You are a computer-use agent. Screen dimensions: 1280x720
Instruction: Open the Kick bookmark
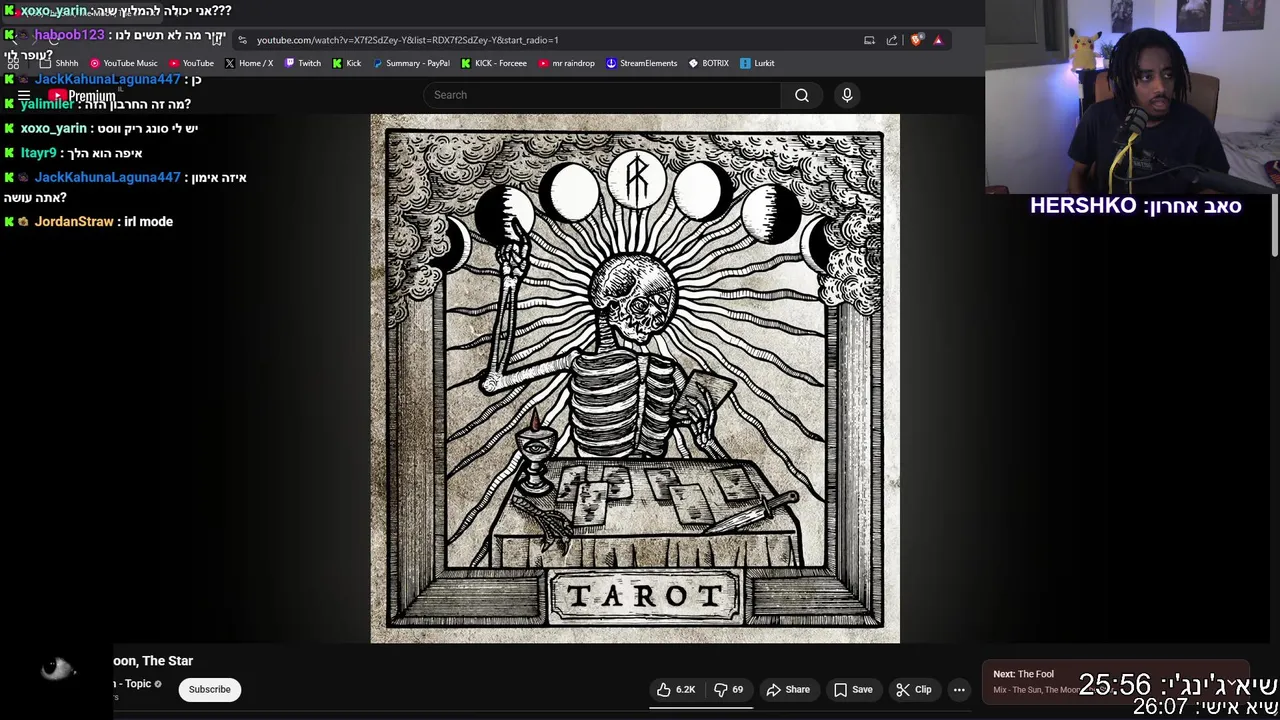click(346, 63)
